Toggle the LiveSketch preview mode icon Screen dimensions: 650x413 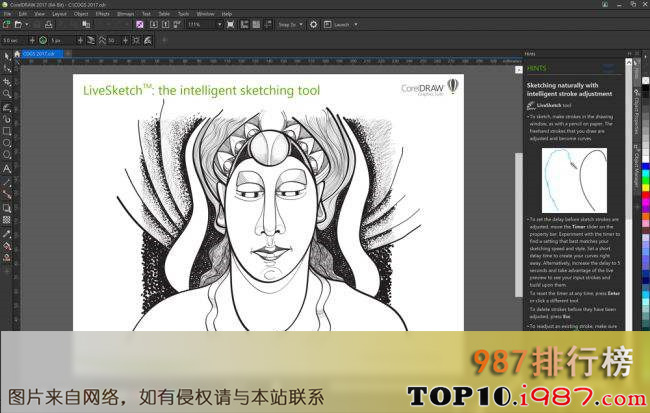148,40
